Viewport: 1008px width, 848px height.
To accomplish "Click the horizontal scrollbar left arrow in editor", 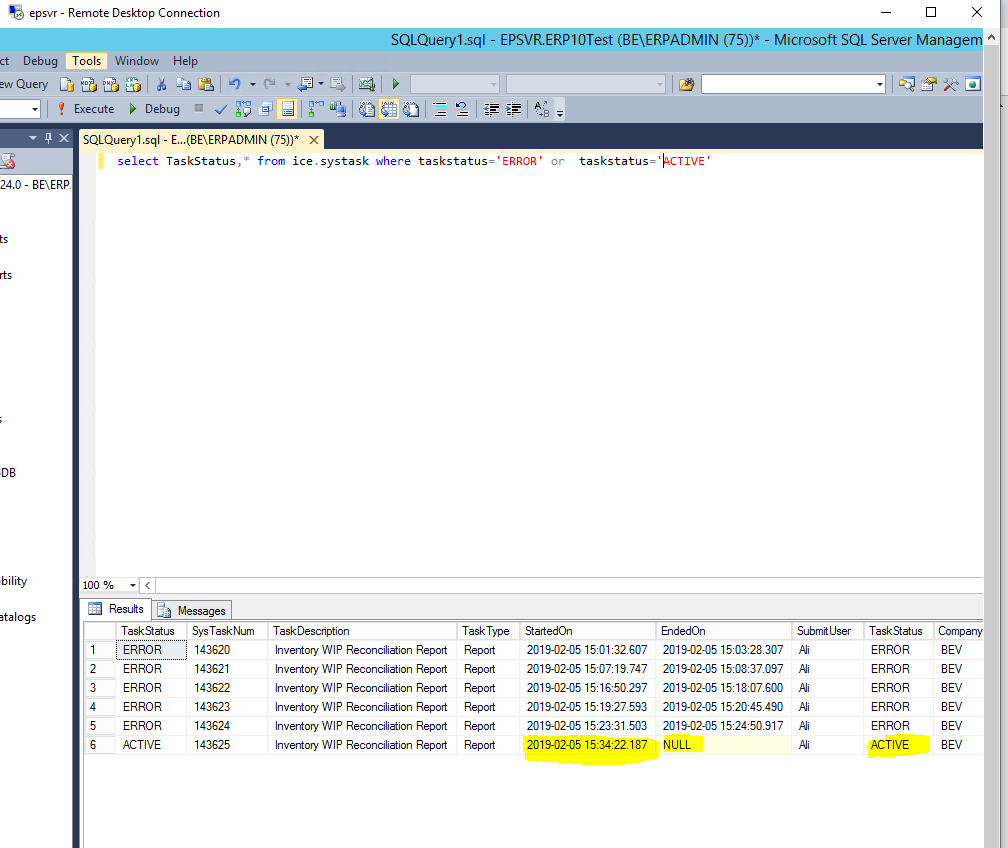I will (x=148, y=585).
